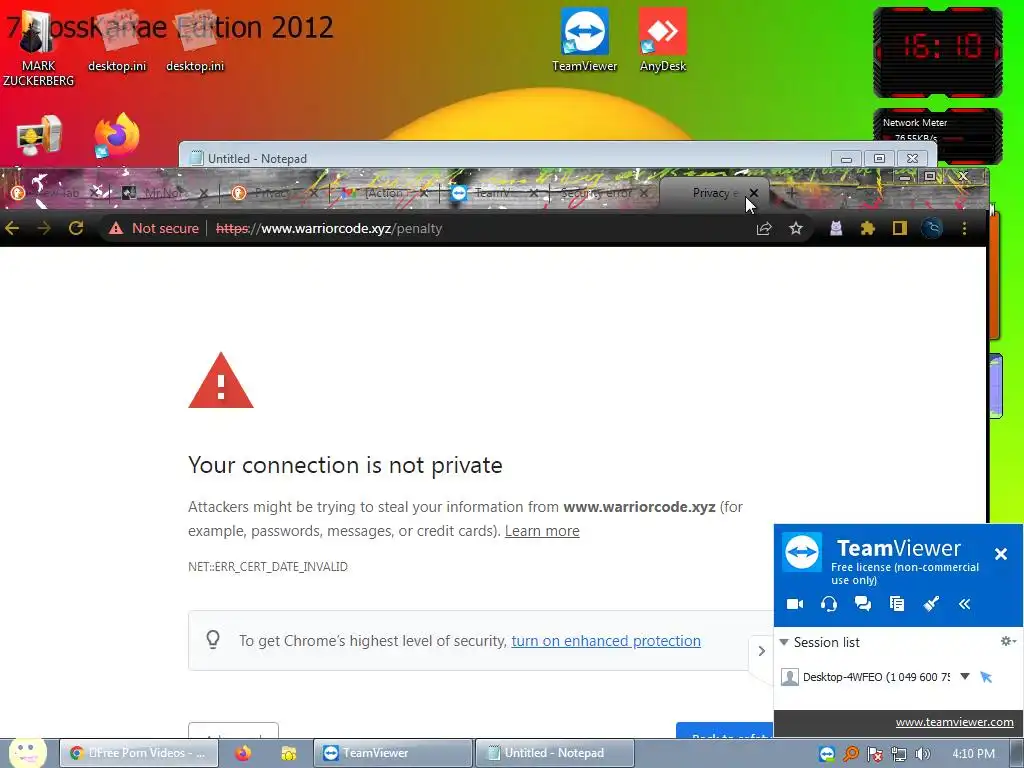Close the TeamViewer session panel
This screenshot has width=1024, height=768.
pos(1000,554)
